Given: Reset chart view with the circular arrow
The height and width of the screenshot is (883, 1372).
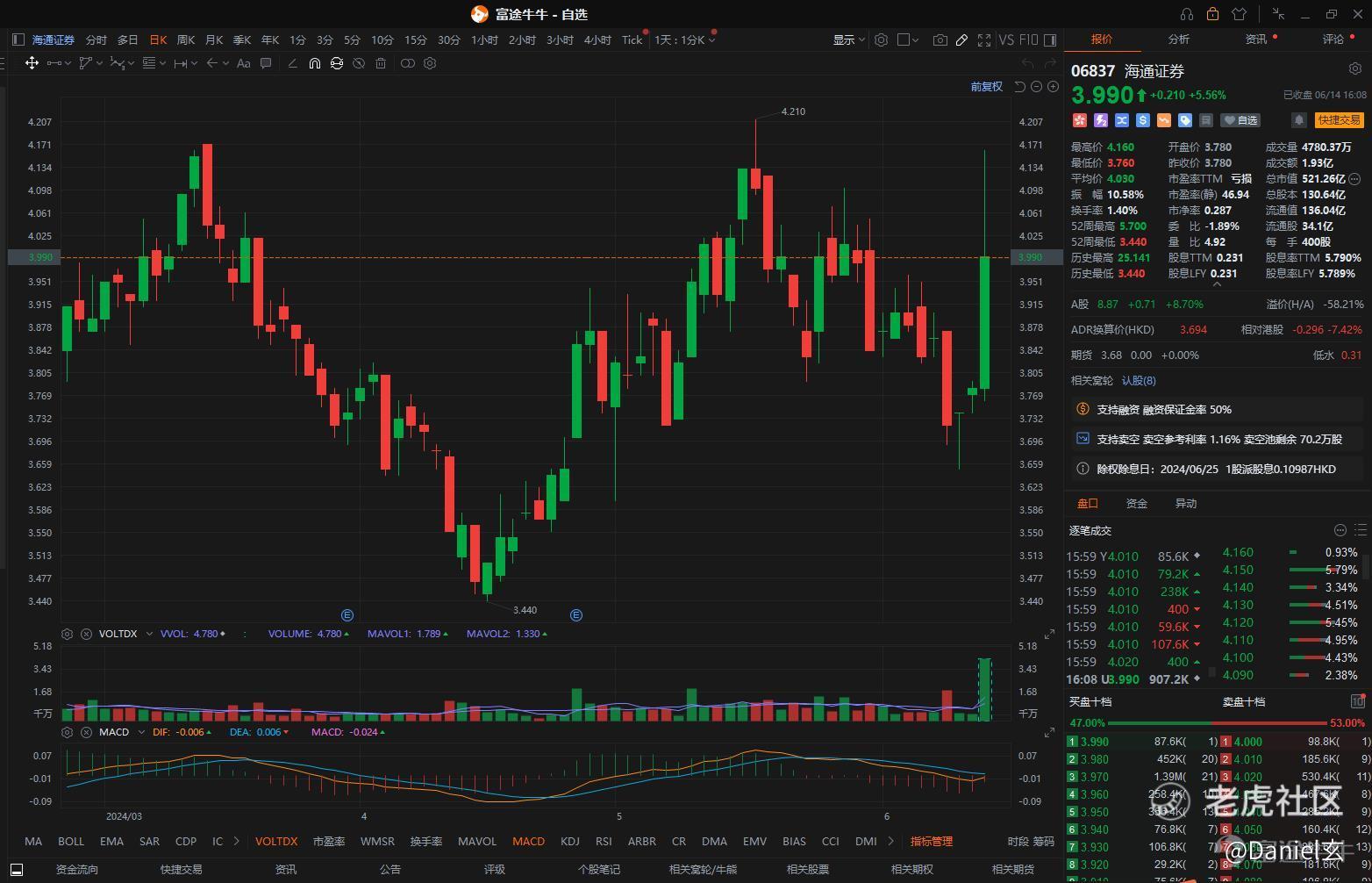Looking at the screenshot, I should pyautogui.click(x=1019, y=86).
